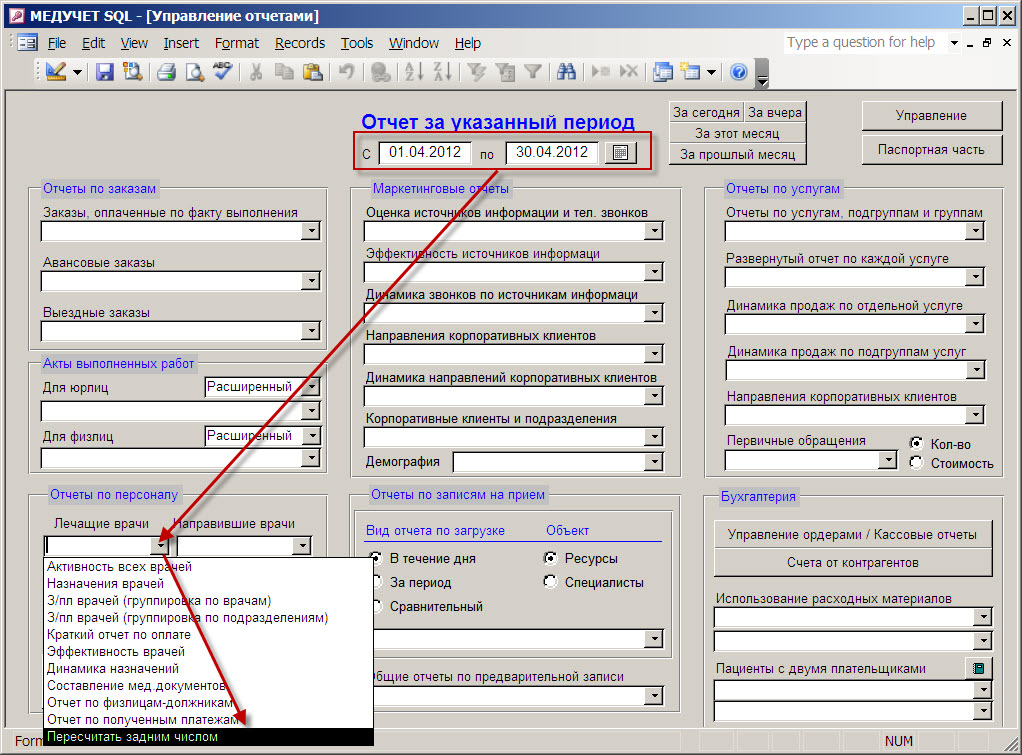Click Управление ордерами / Кассовые отчеты button

[x=853, y=535]
